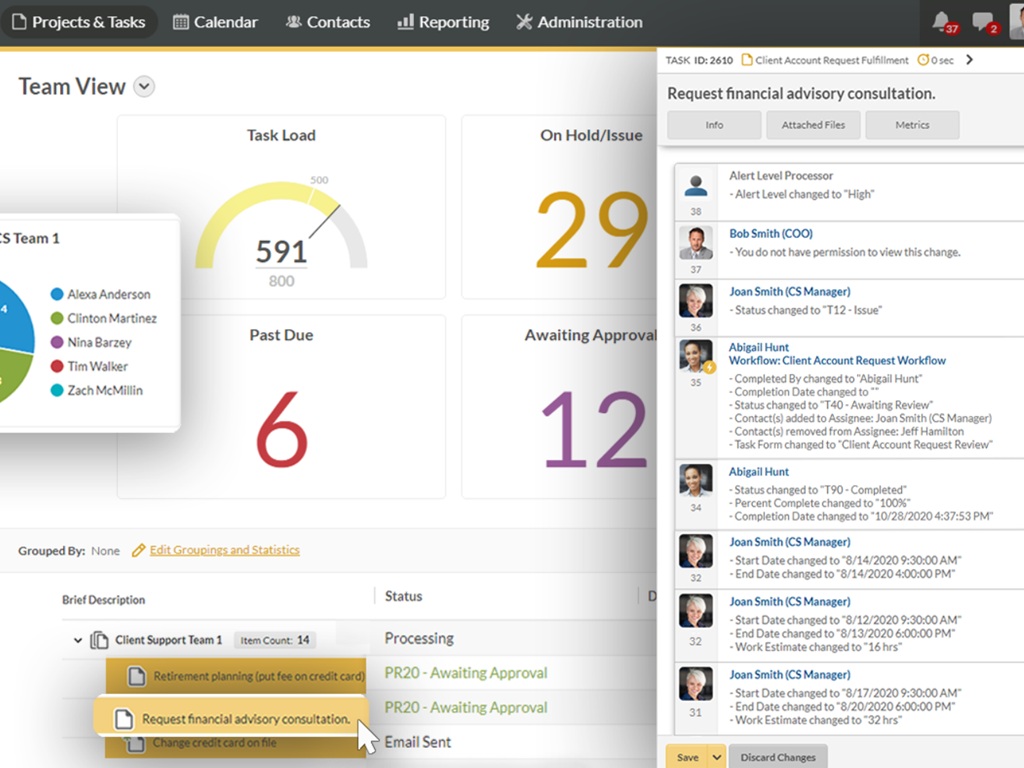Open the Edit Groupings and Statistics link
This screenshot has width=1024, height=768.
[x=224, y=550]
